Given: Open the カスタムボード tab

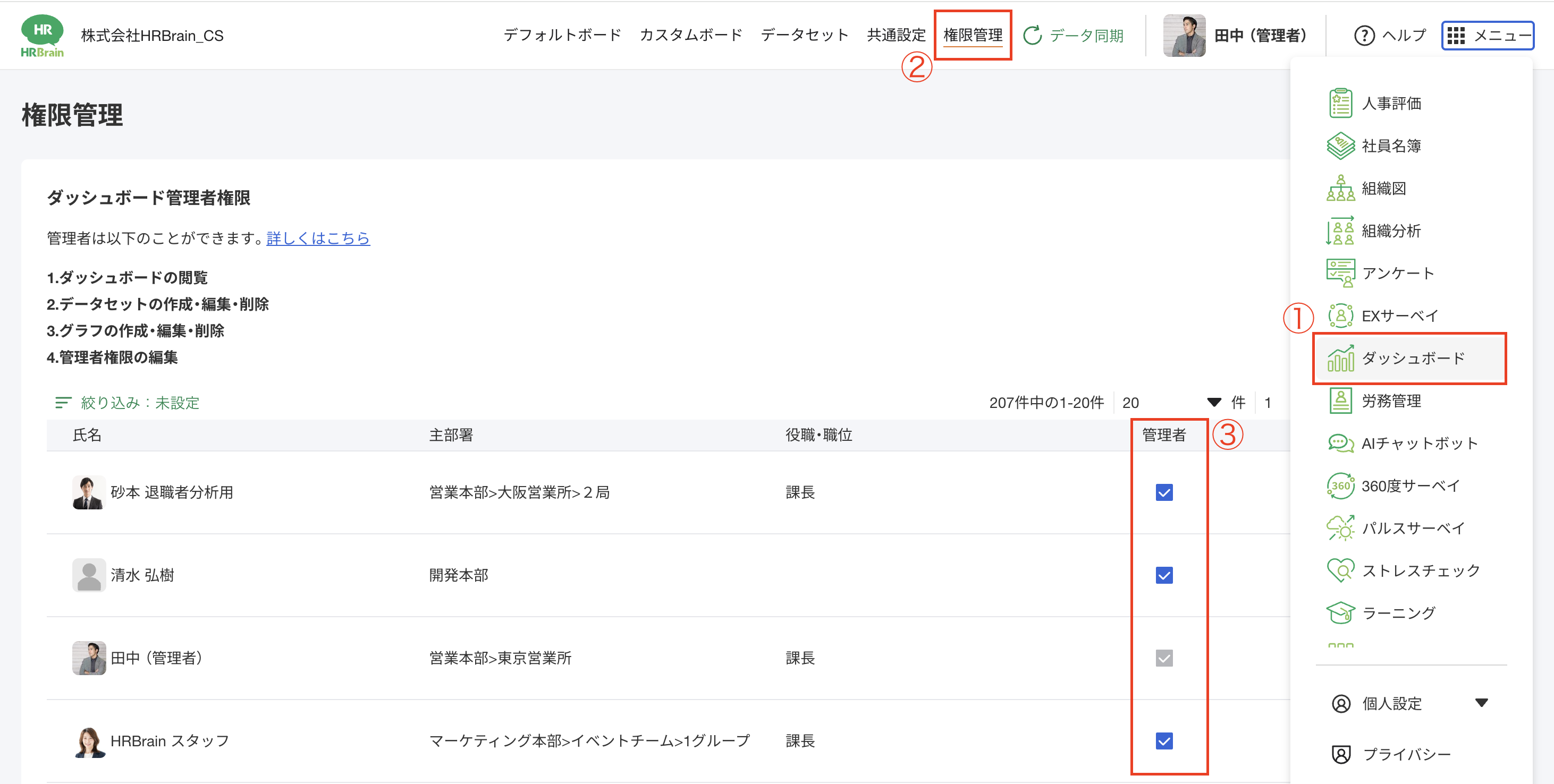Looking at the screenshot, I should [x=691, y=35].
